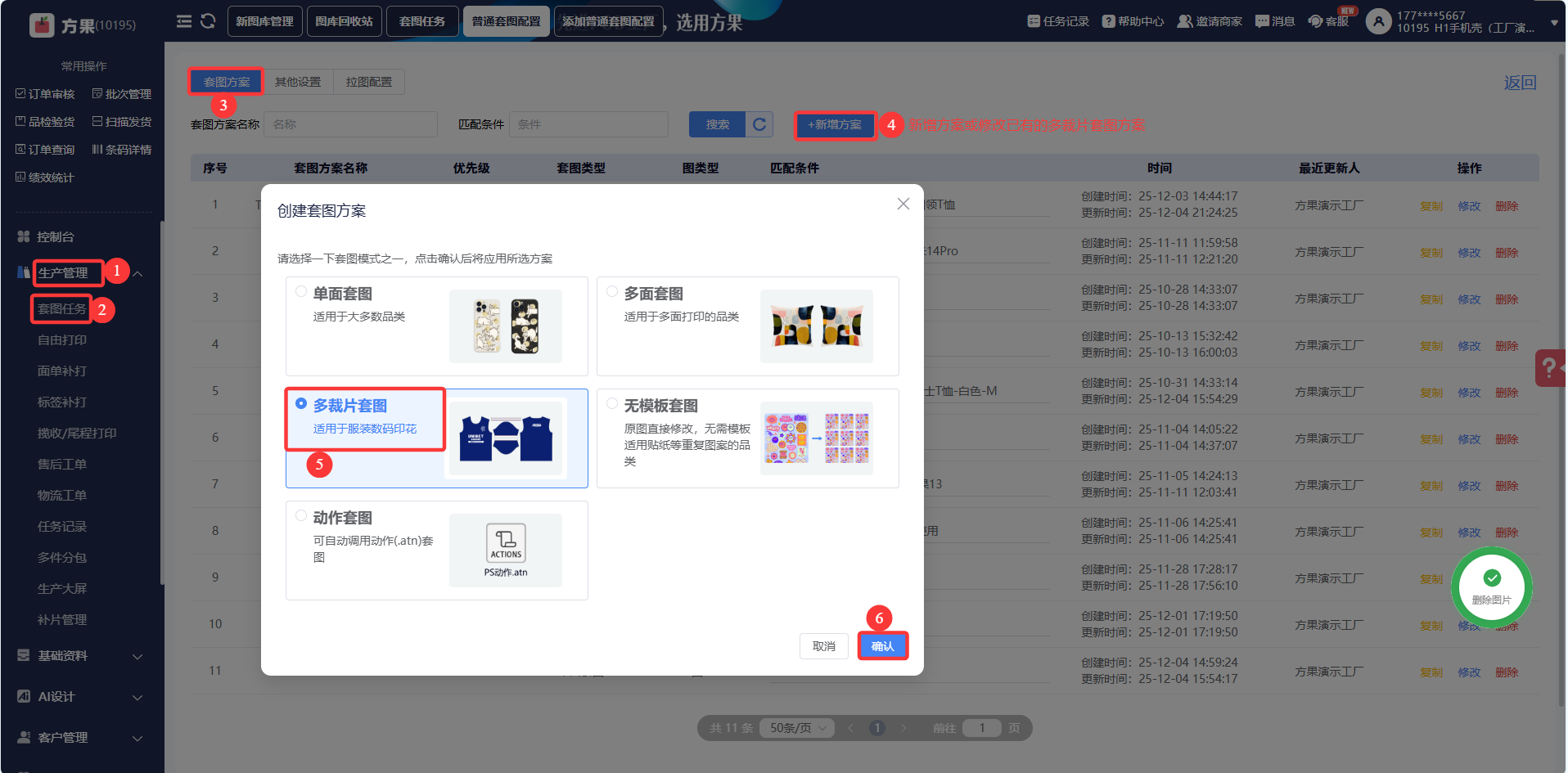Image resolution: width=1568 pixels, height=773 pixels.
Task: Switch to the 添加普通套图配置 tab
Action: pyautogui.click(x=608, y=21)
